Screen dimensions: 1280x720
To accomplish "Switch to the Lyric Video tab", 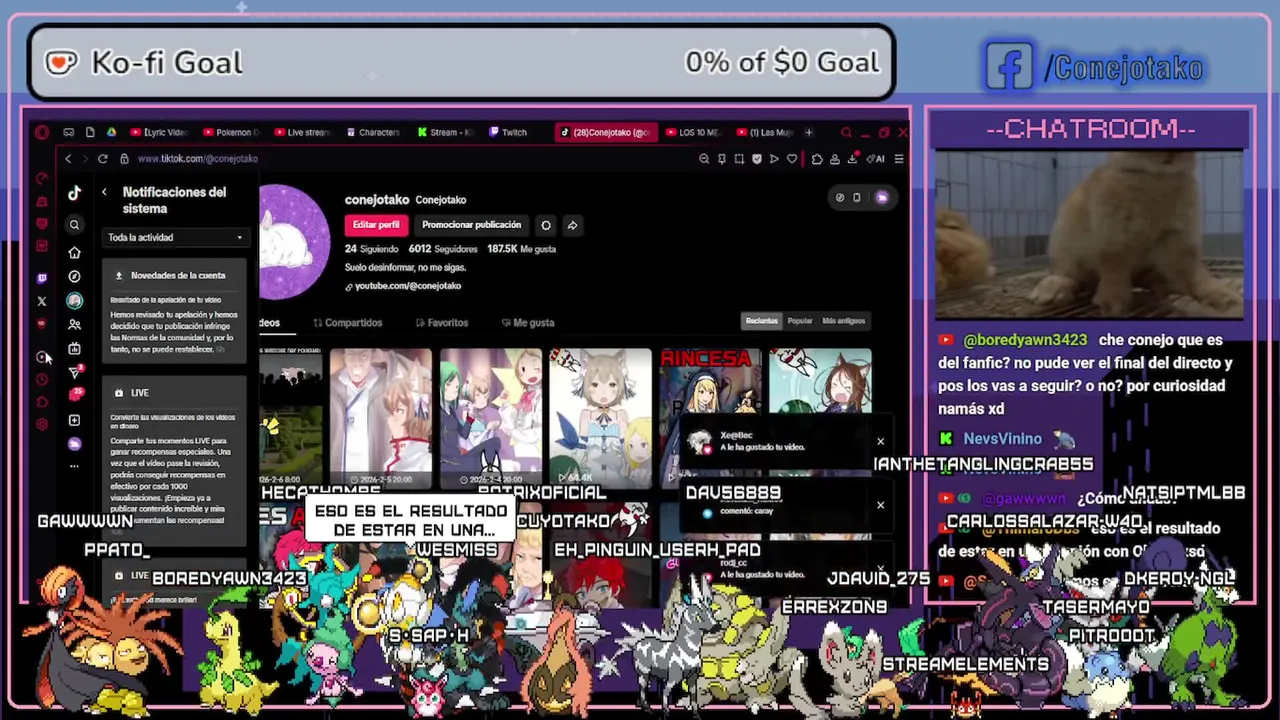I will click(160, 132).
